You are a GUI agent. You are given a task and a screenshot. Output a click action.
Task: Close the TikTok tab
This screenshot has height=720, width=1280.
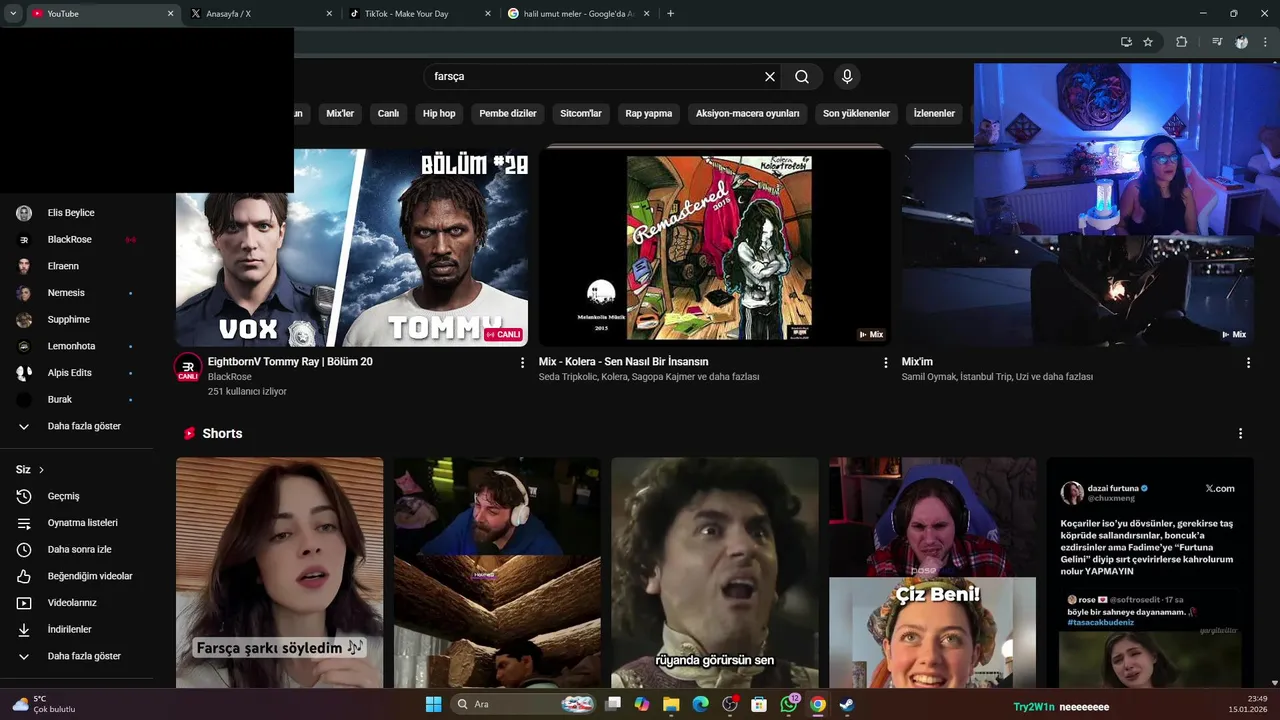(488, 14)
